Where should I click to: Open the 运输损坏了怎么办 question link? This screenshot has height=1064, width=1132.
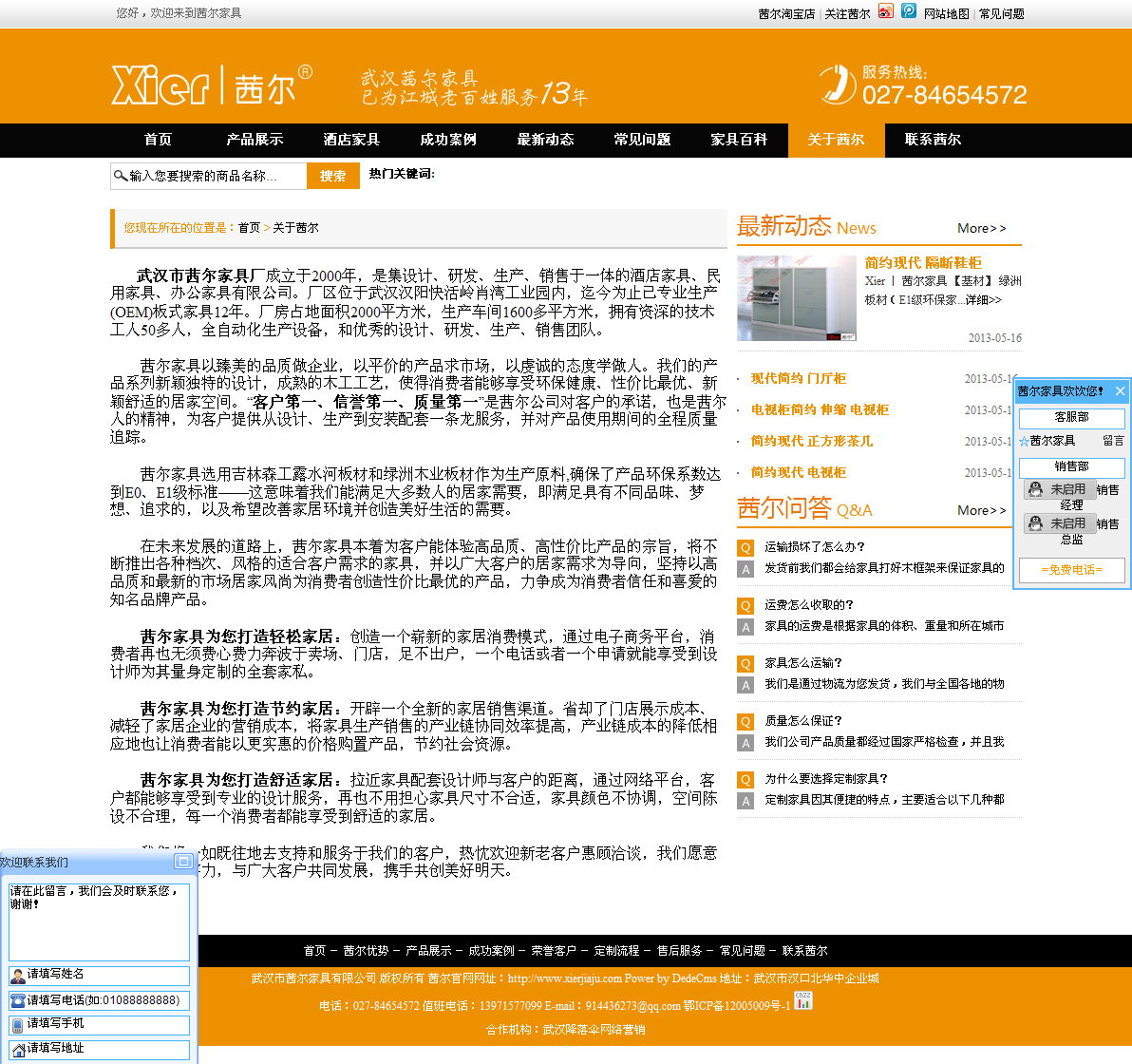(x=815, y=547)
